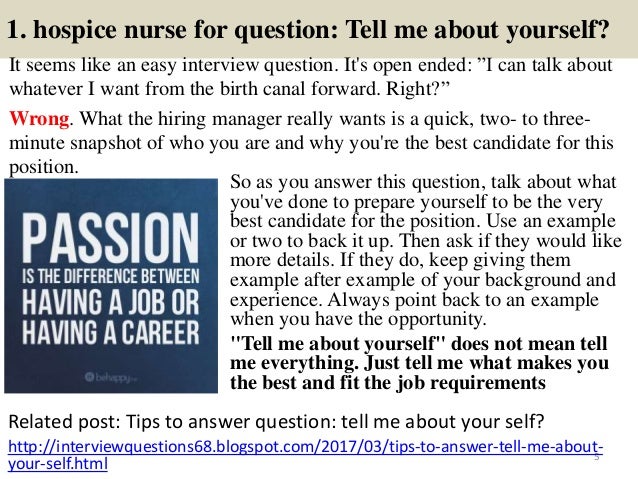This screenshot has width=638, height=479.
Task: Click 'whatever I want from the birth canal' line
Action: coord(230,88)
